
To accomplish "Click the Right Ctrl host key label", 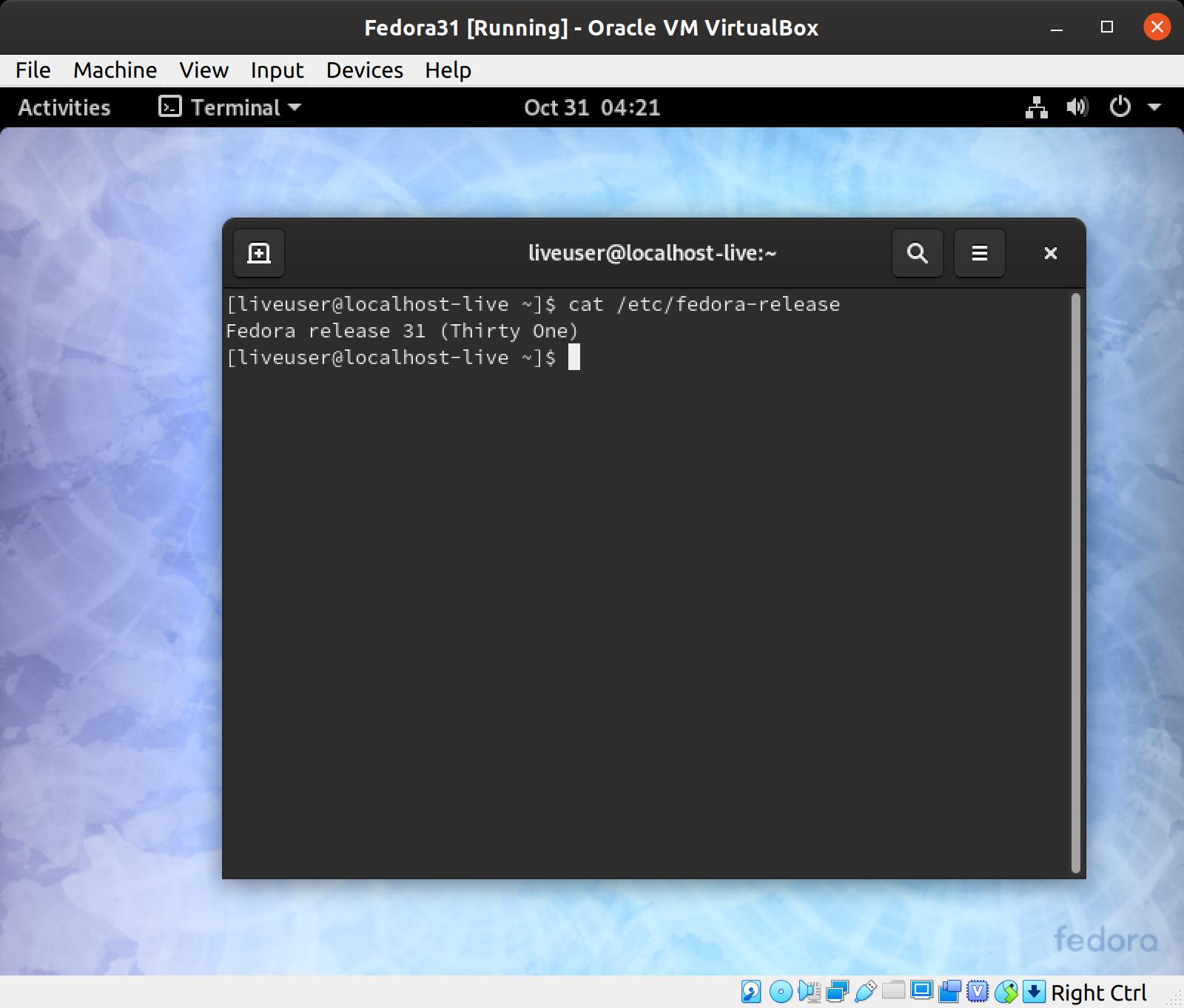I will (x=1099, y=992).
